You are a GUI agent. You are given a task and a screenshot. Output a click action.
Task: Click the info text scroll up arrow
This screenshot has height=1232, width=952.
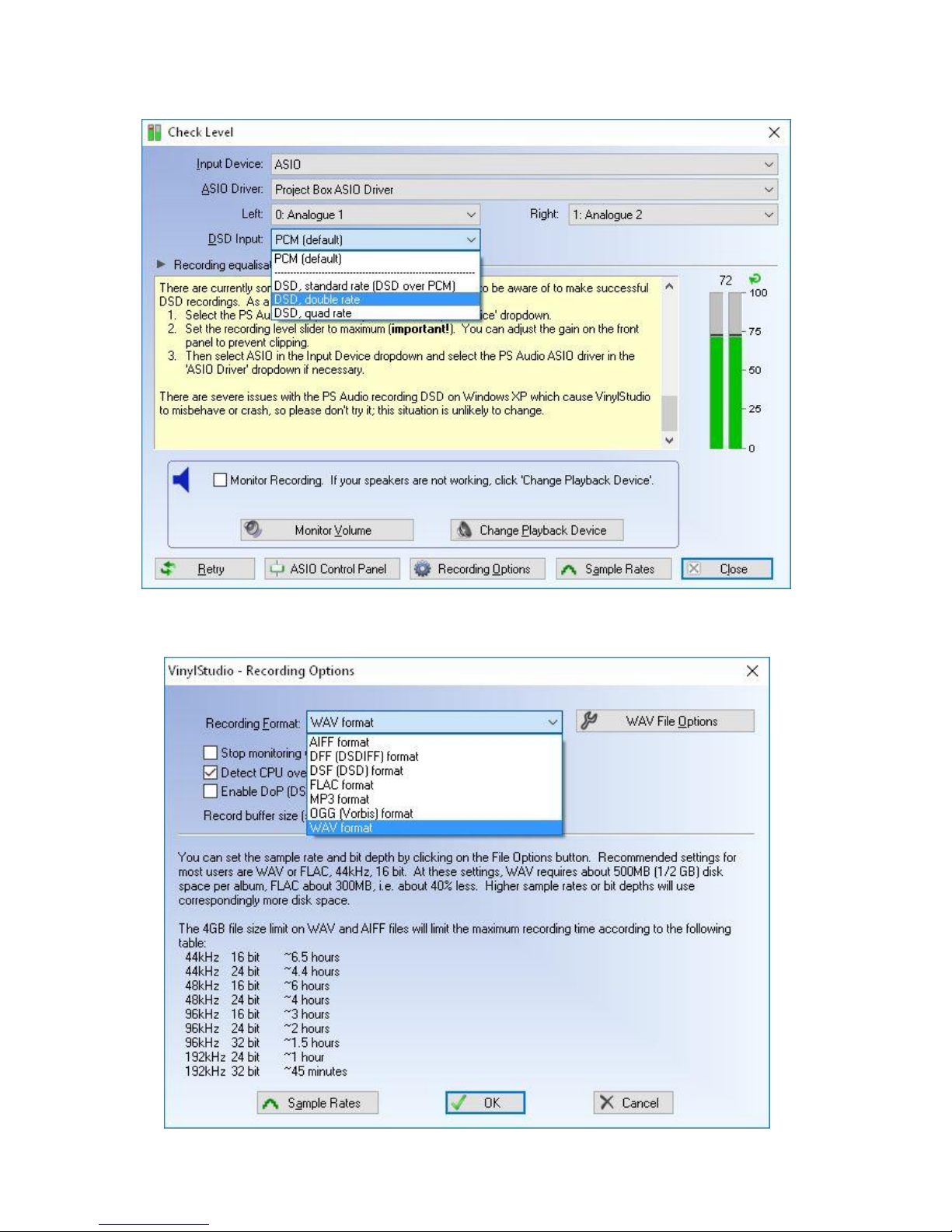(x=669, y=287)
